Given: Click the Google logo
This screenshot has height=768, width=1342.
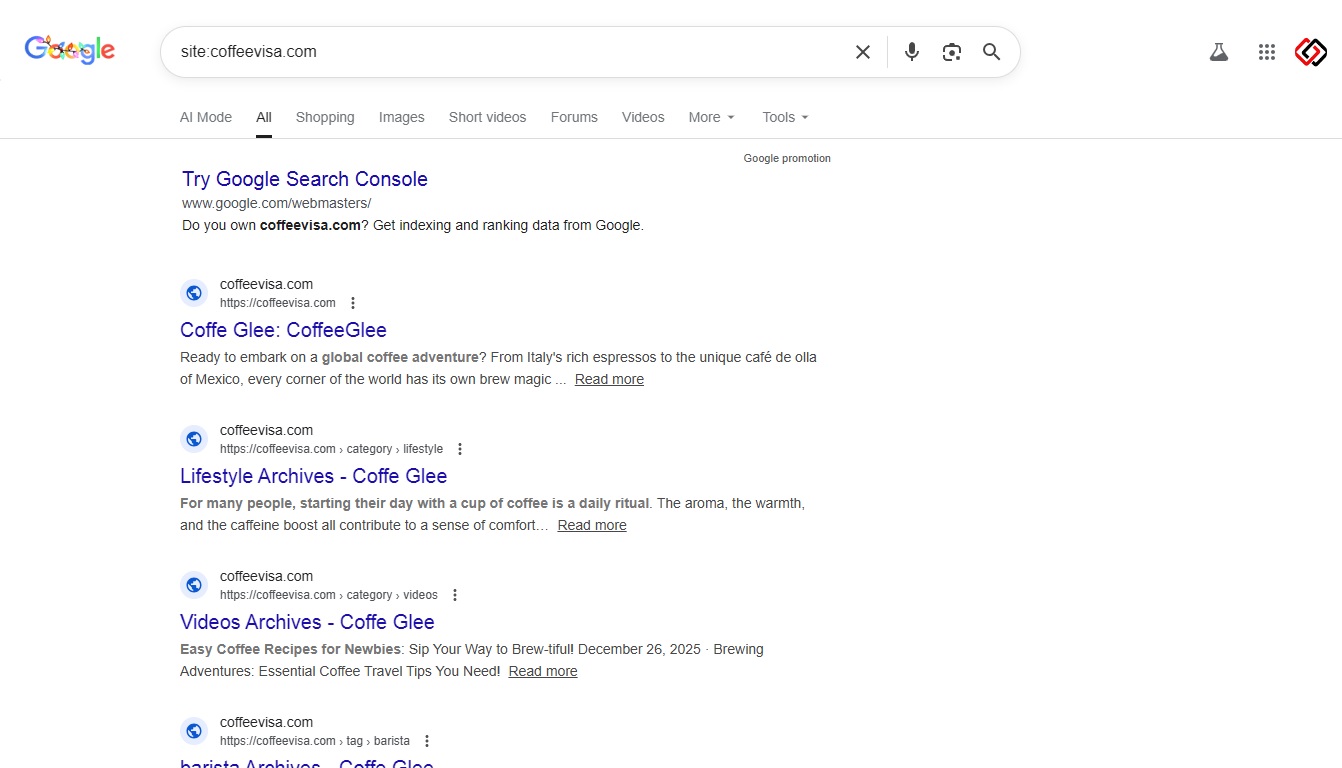Looking at the screenshot, I should (70, 50).
